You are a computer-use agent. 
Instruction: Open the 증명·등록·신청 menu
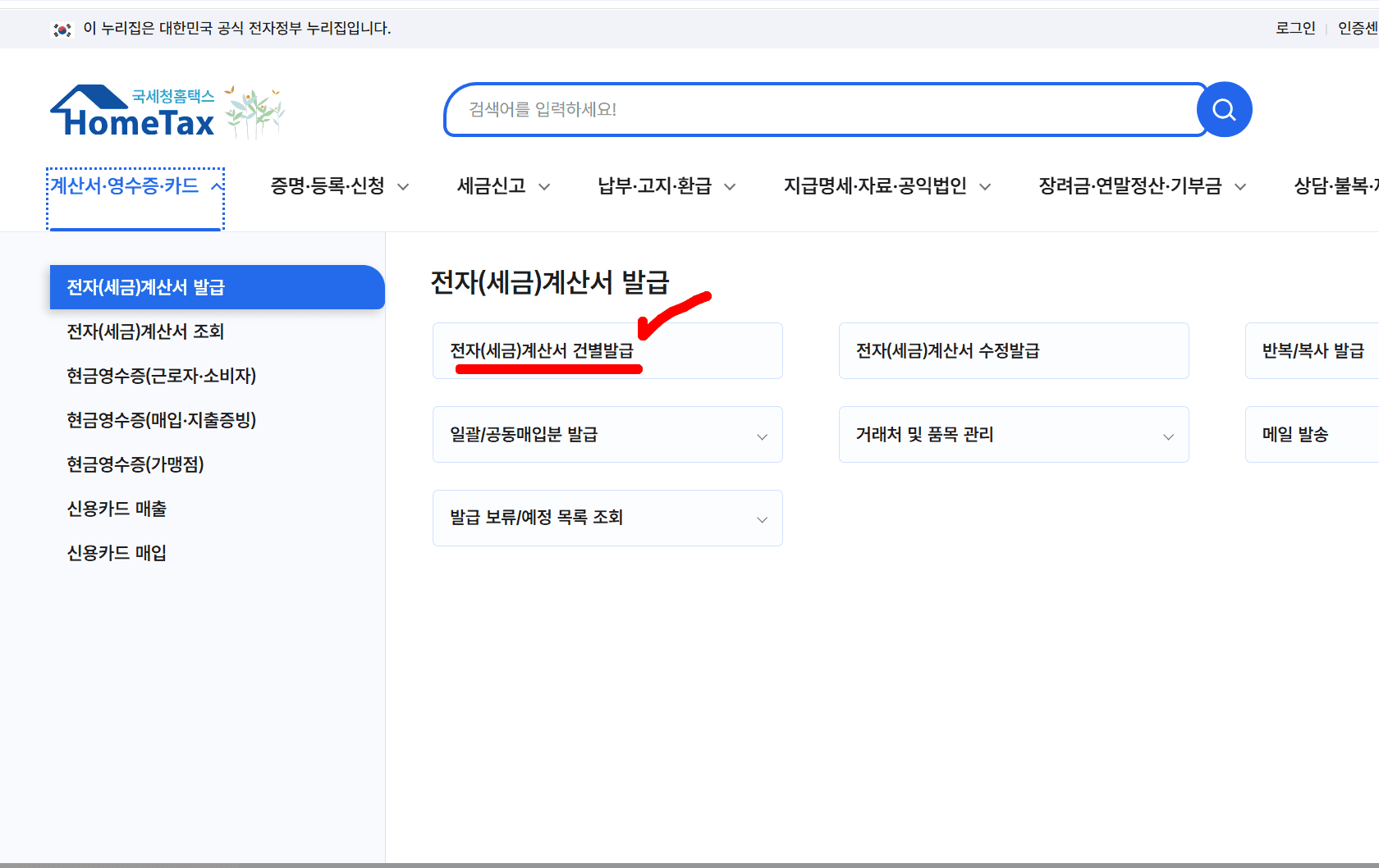tap(340, 186)
